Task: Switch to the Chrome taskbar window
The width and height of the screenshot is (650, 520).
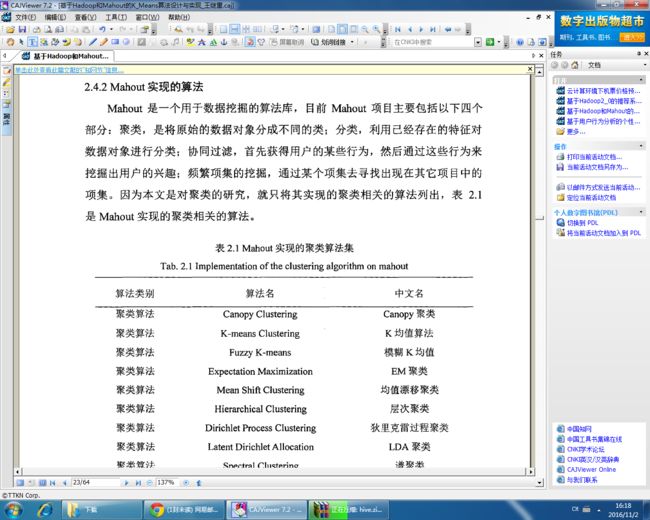Action: tap(184, 510)
